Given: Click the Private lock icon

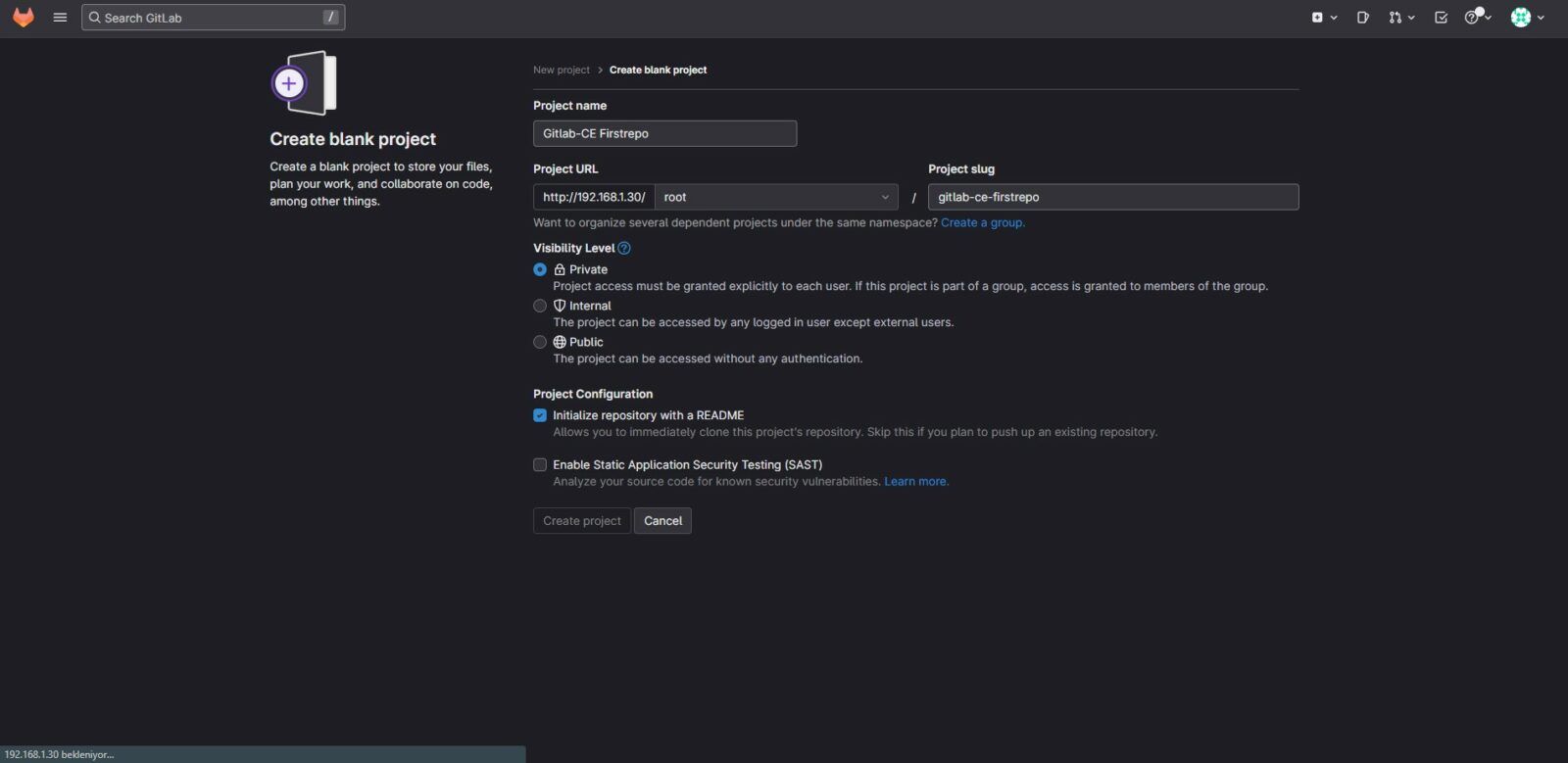Looking at the screenshot, I should [560, 269].
